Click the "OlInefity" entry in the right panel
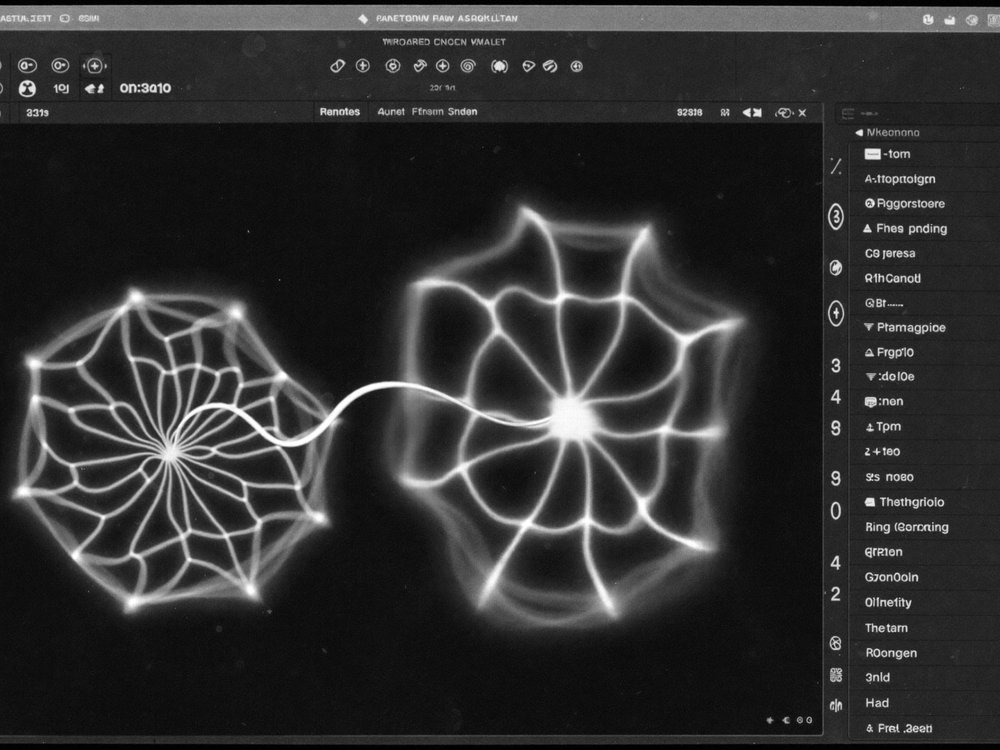Image resolution: width=1000 pixels, height=750 pixels. coord(888,602)
